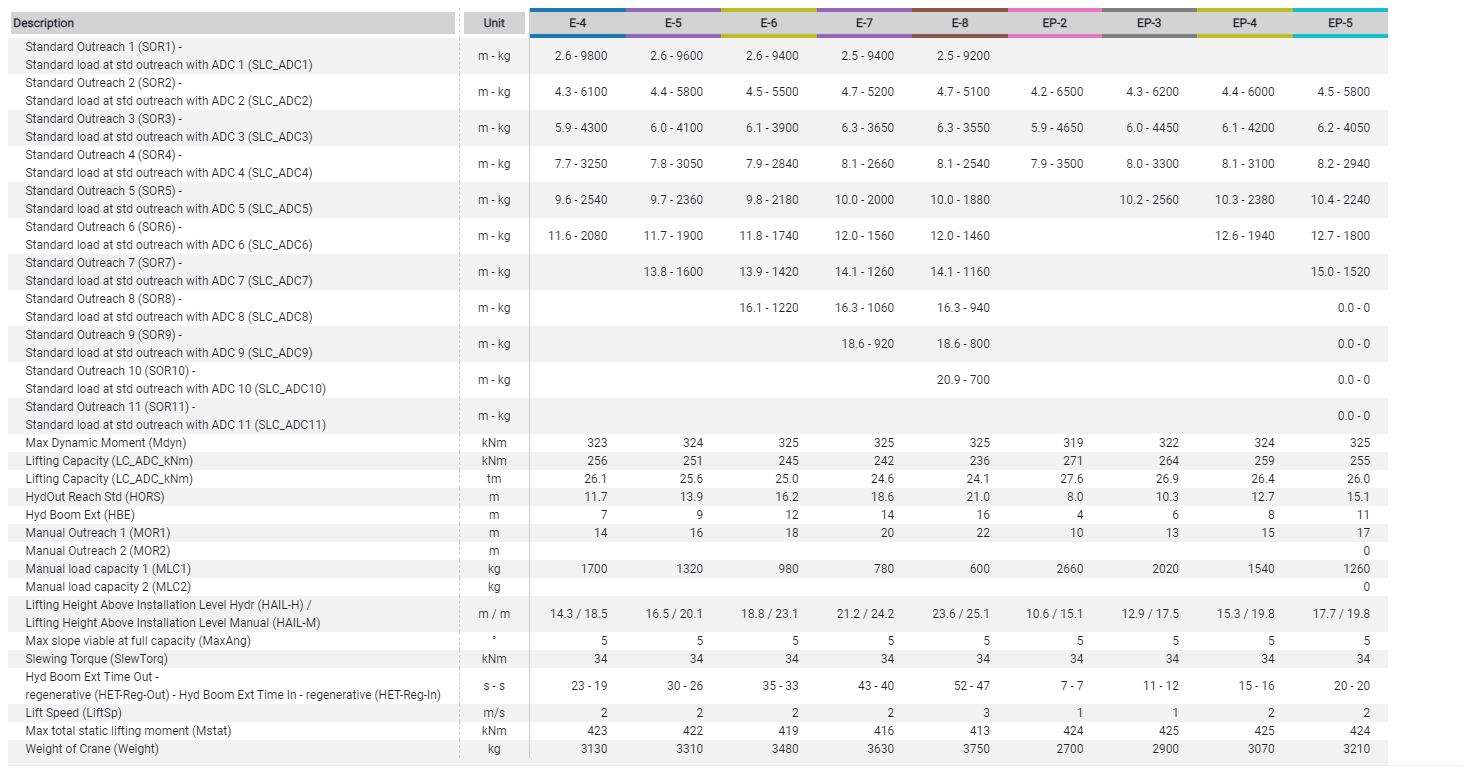Select the E-6 column header
This screenshot has width=1466, height=769.
pos(768,23)
